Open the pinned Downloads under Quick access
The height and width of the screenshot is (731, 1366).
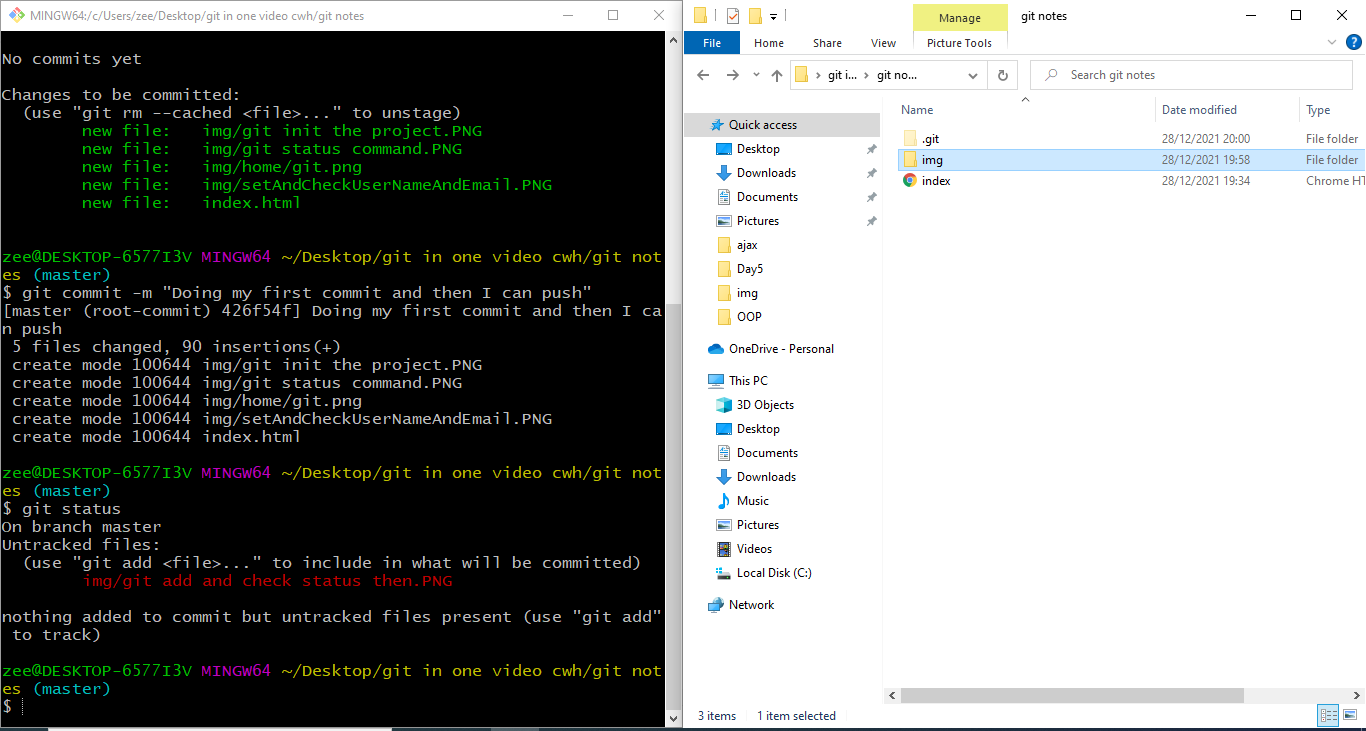pyautogui.click(x=766, y=173)
